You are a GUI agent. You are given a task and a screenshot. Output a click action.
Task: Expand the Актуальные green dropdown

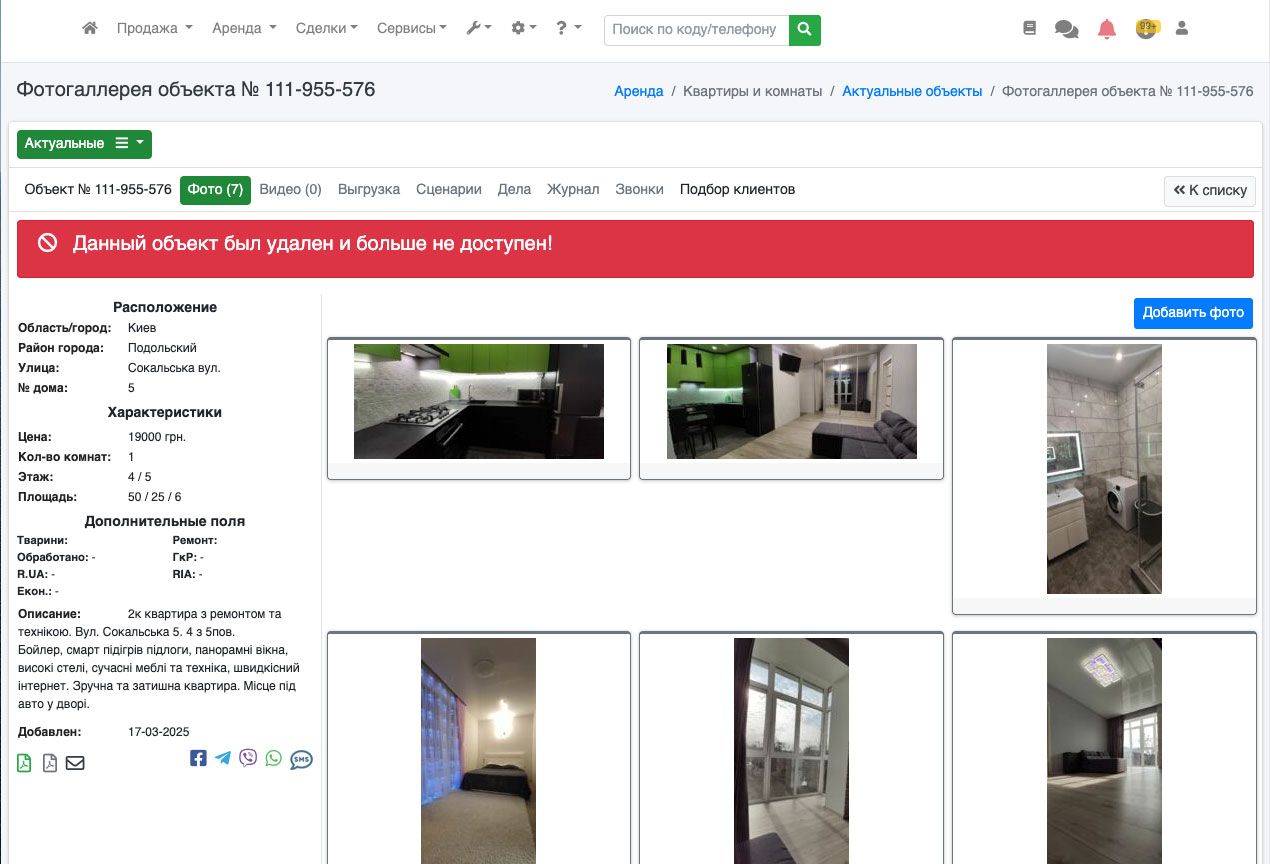pyautogui.click(x=84, y=144)
